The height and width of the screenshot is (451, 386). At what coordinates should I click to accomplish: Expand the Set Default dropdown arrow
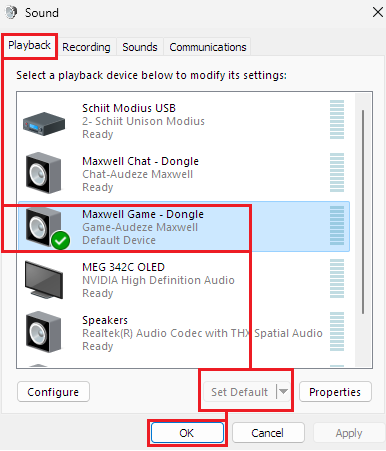[x=283, y=392]
